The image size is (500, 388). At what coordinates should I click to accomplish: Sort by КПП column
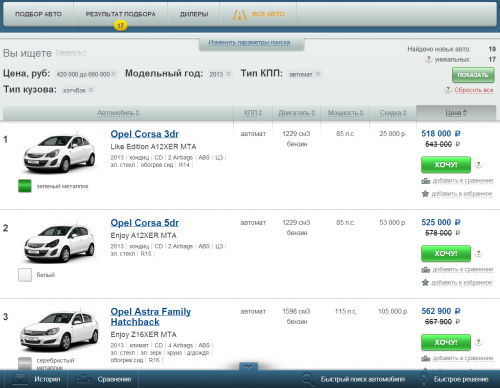[x=253, y=113]
